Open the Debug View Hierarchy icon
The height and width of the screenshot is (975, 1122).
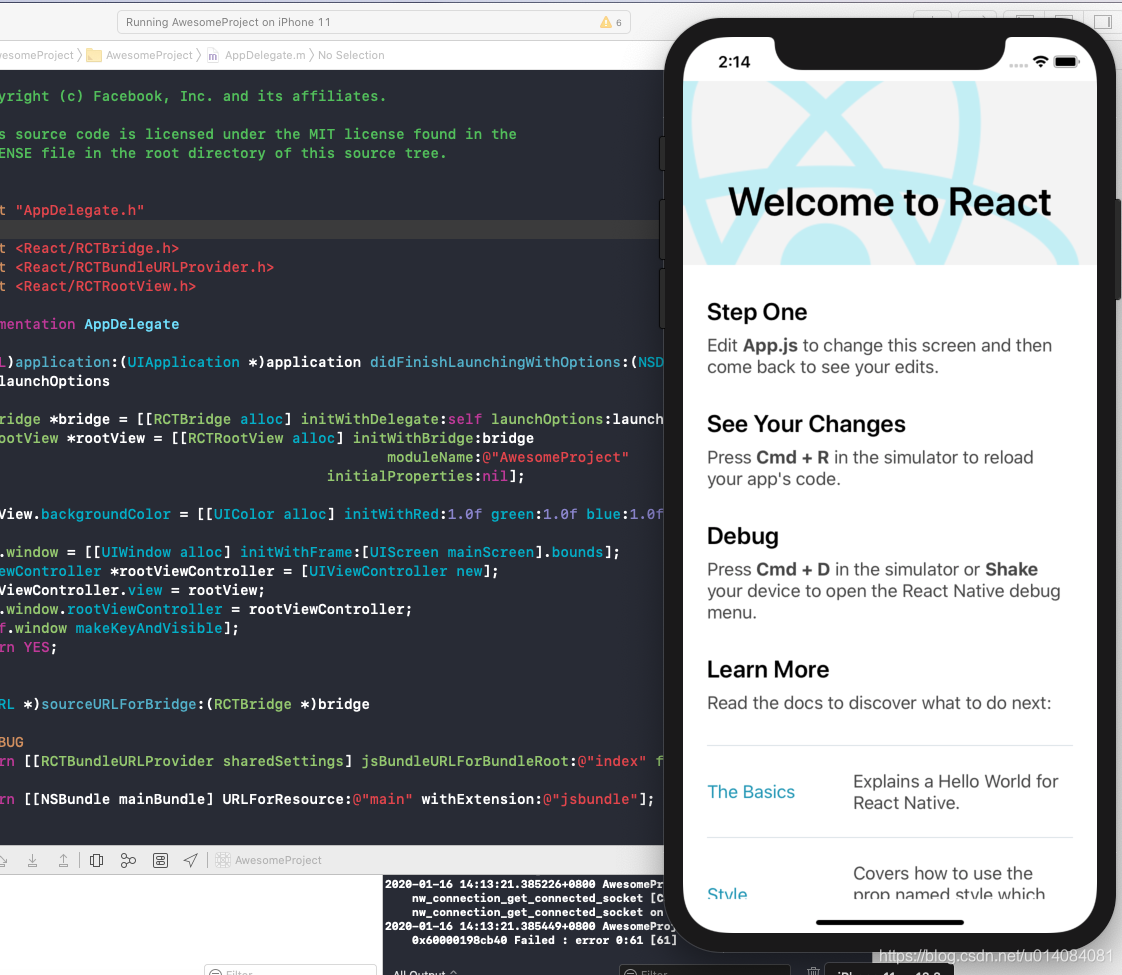97,860
